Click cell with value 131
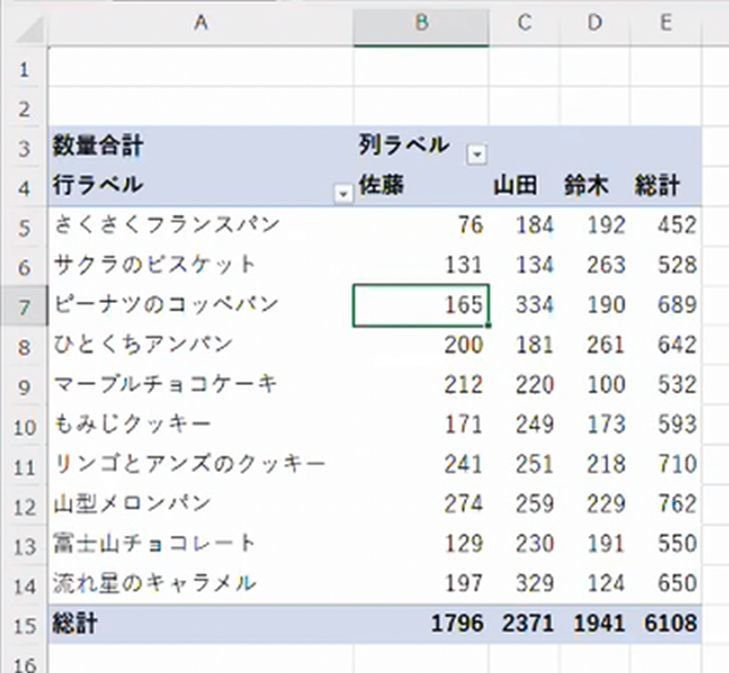This screenshot has width=729, height=673. [x=421, y=265]
